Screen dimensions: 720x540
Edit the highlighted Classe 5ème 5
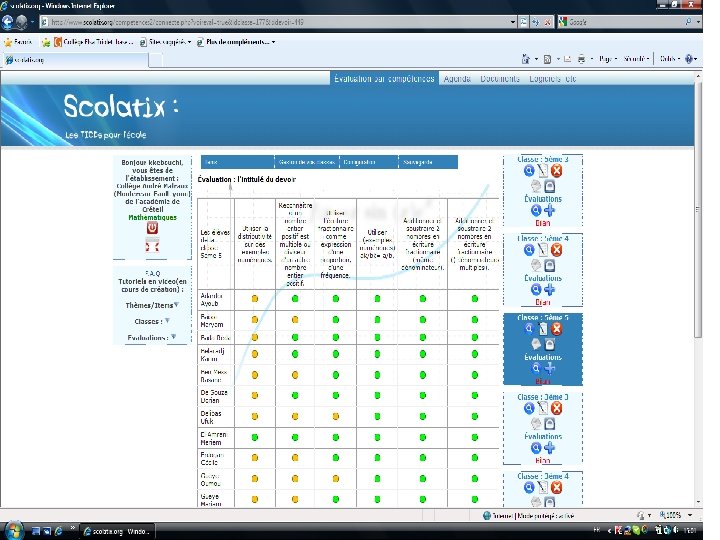(x=543, y=329)
